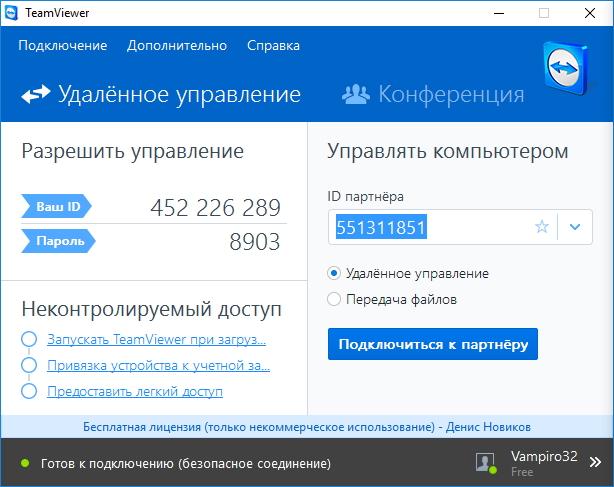Image resolution: width=614 pixels, height=487 pixels.
Task: Expand the contacts panel with the double arrow
Action: [x=595, y=462]
